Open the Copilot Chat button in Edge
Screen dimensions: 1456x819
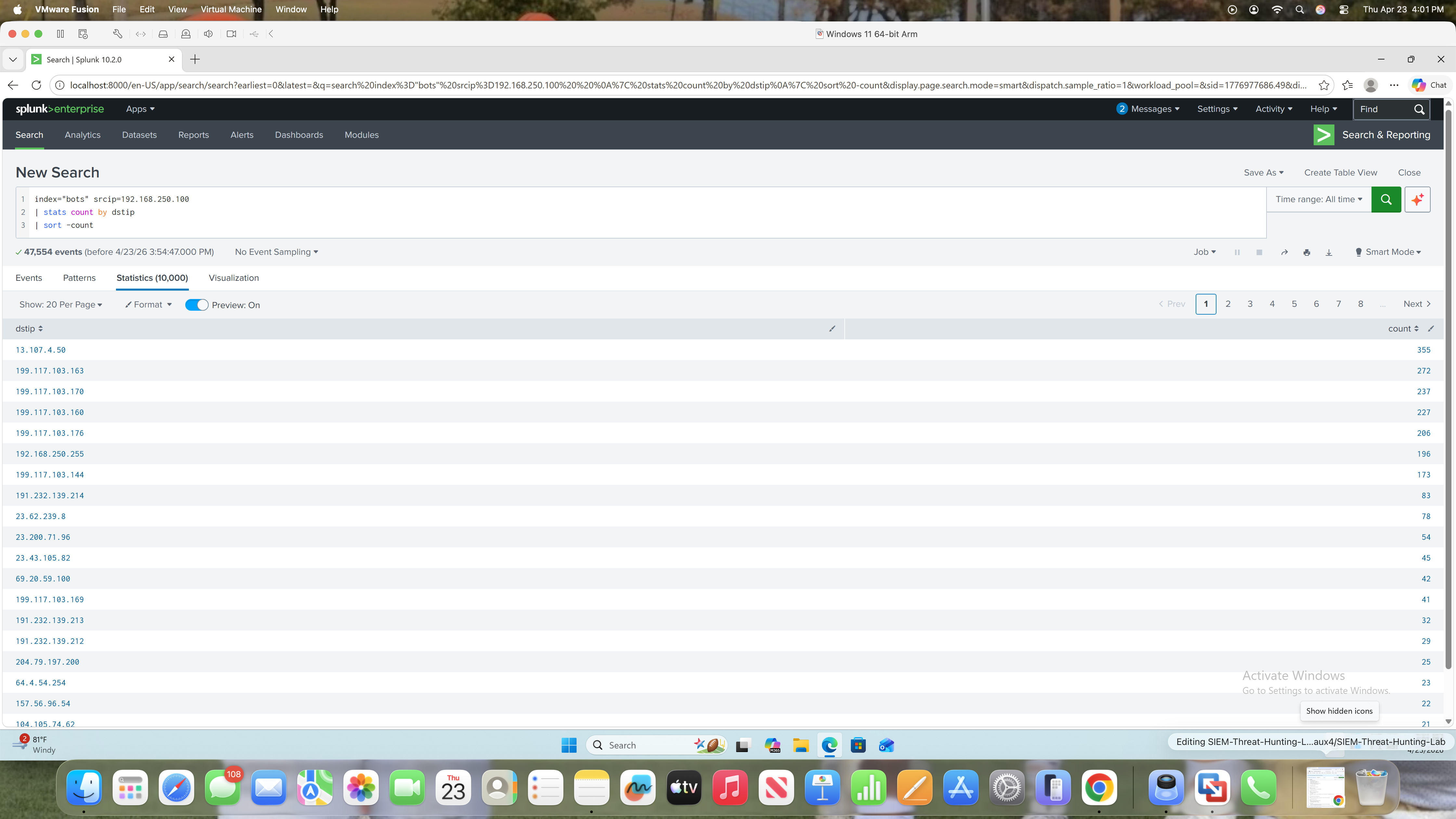pyautogui.click(x=1429, y=85)
